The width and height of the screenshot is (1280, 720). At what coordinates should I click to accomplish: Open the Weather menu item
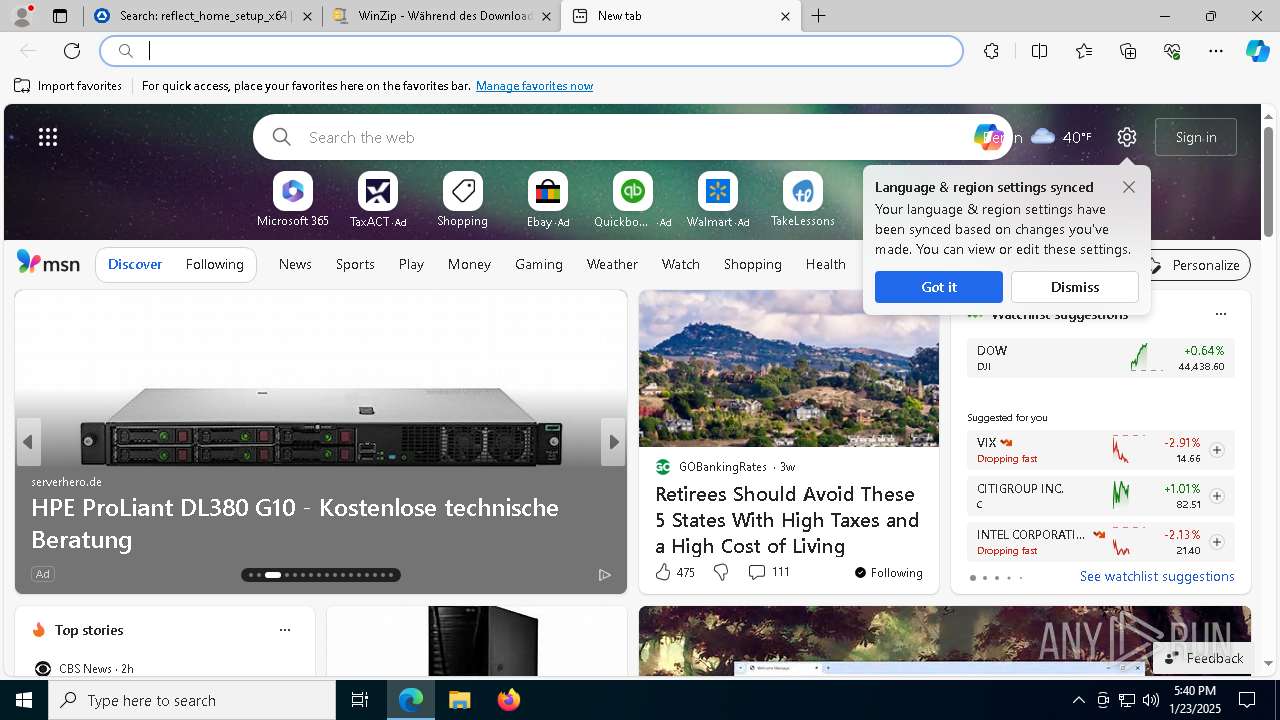click(612, 264)
